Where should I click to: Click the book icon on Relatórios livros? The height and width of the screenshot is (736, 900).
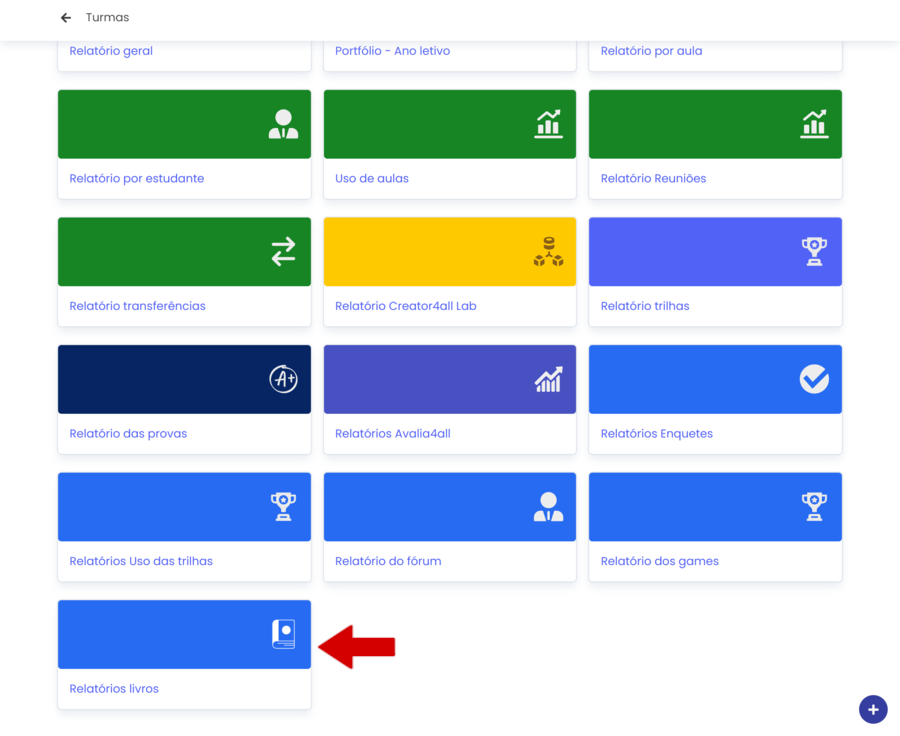coord(283,634)
